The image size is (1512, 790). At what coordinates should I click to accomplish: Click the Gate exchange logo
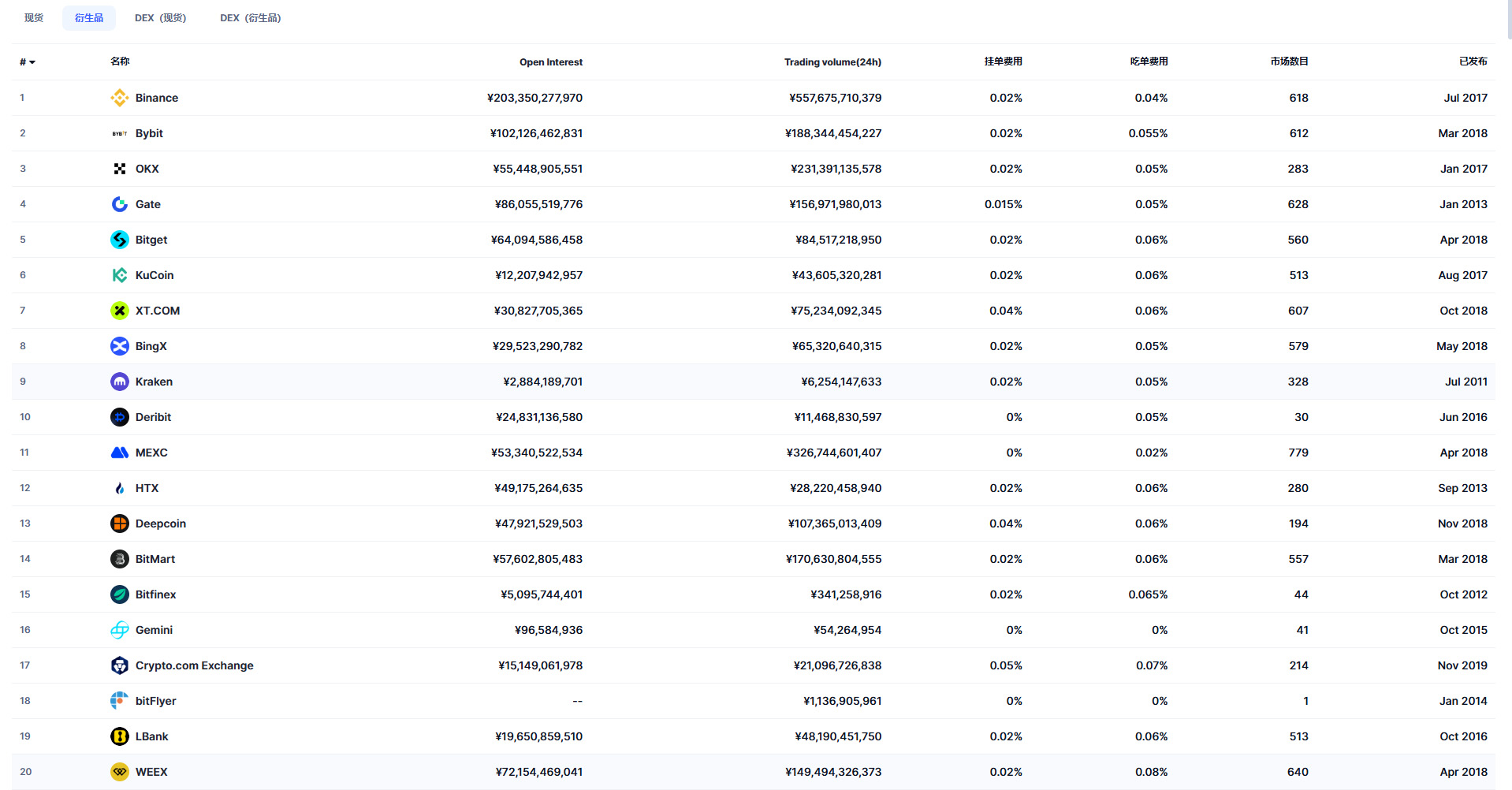pyautogui.click(x=119, y=204)
